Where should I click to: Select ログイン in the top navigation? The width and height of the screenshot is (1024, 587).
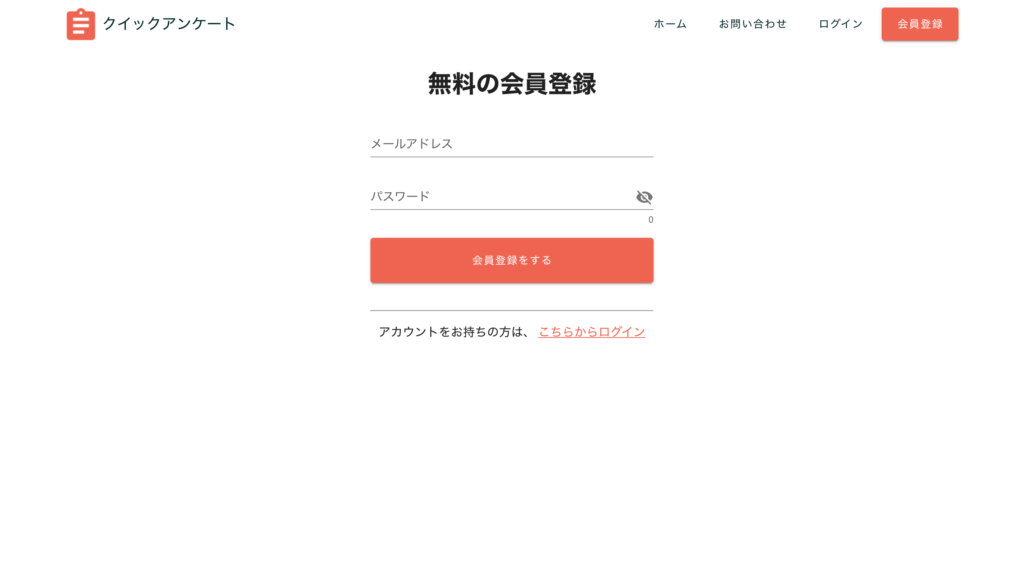[840, 24]
